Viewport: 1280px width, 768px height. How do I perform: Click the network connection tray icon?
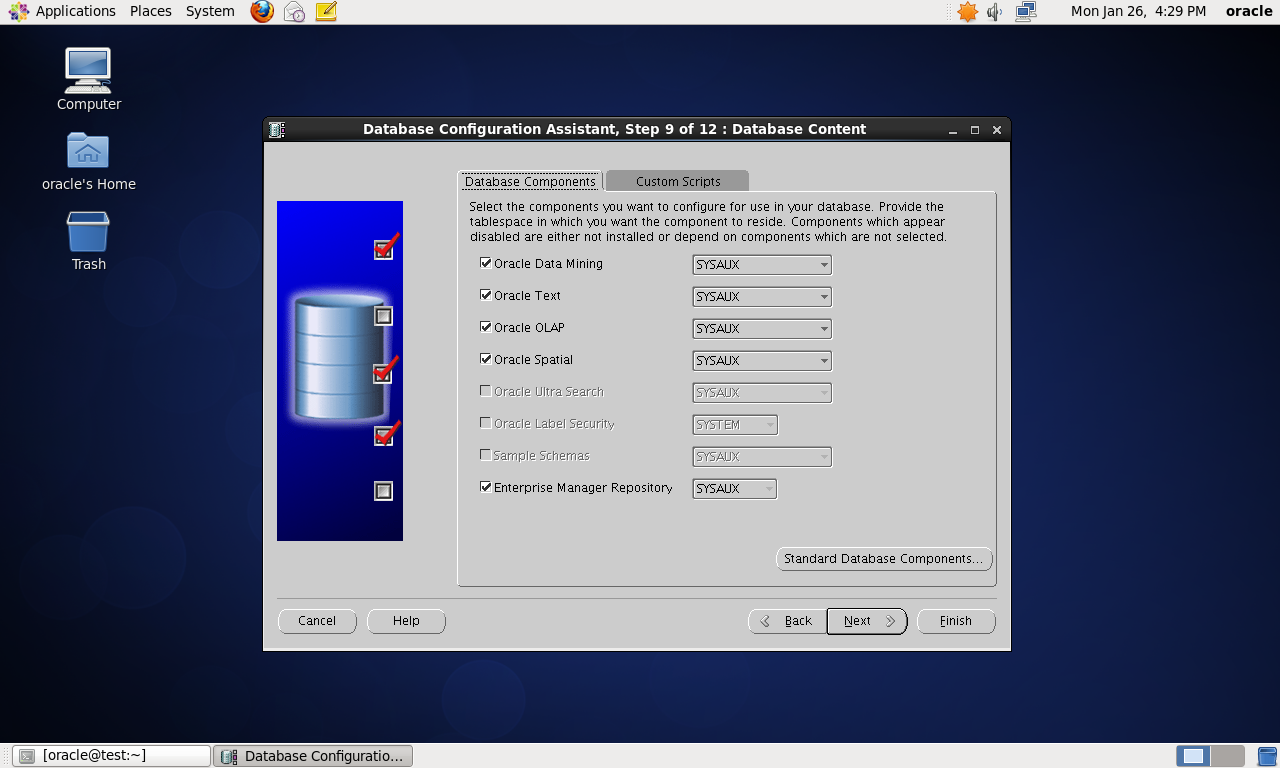(x=1025, y=12)
